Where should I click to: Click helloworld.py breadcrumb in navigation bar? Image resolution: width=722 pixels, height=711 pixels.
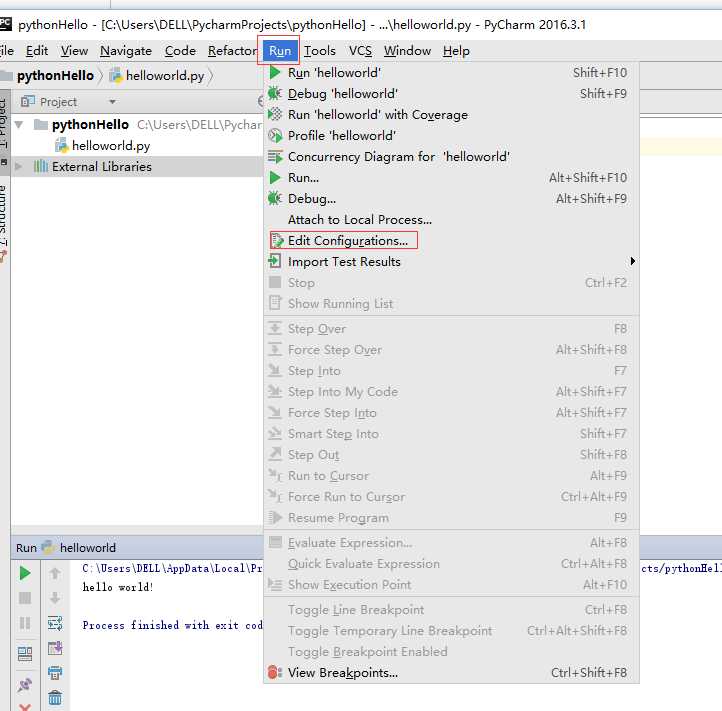(165, 76)
